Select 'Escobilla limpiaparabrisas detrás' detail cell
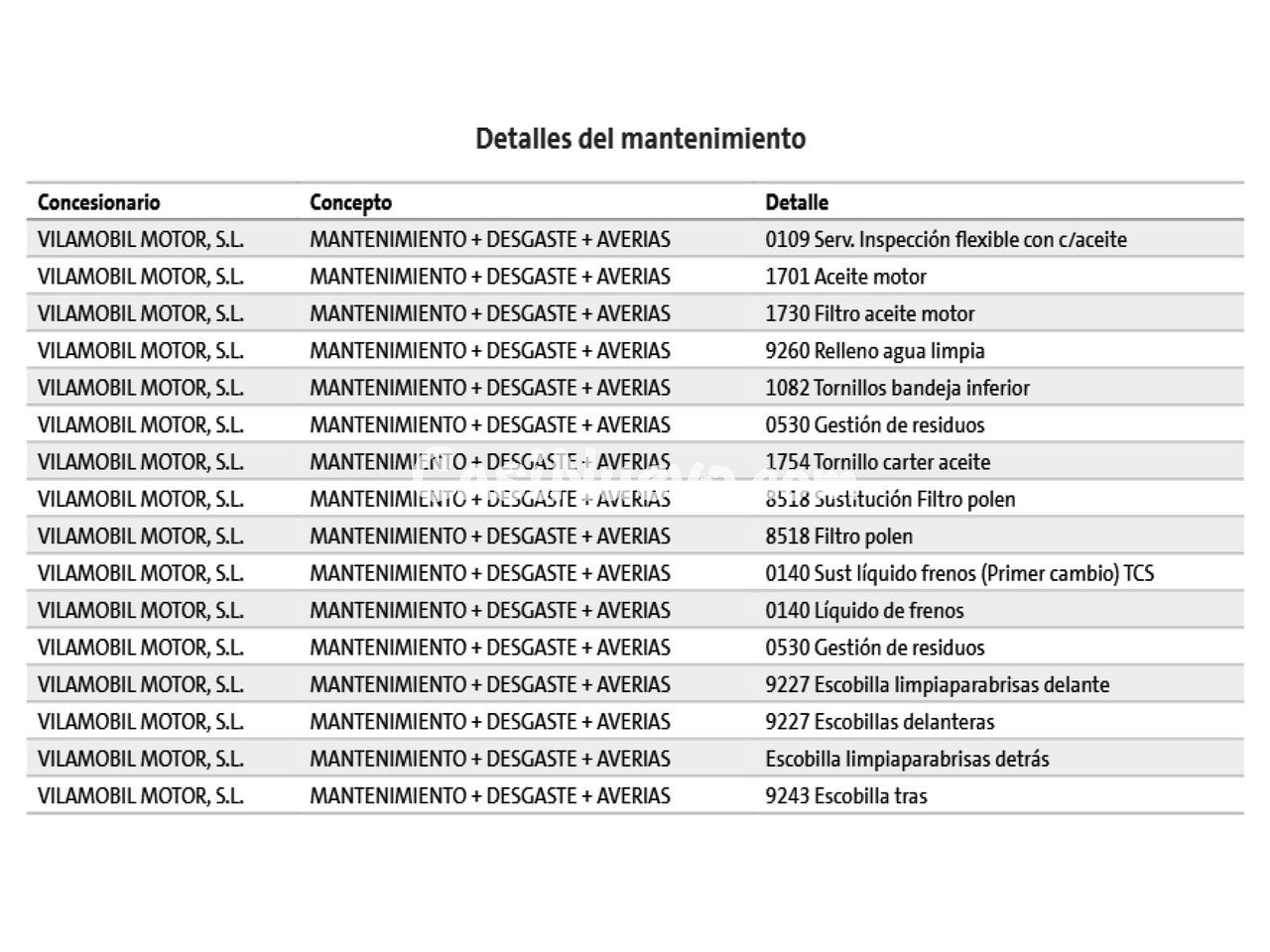Image resolution: width=1270 pixels, height=952 pixels. click(907, 759)
